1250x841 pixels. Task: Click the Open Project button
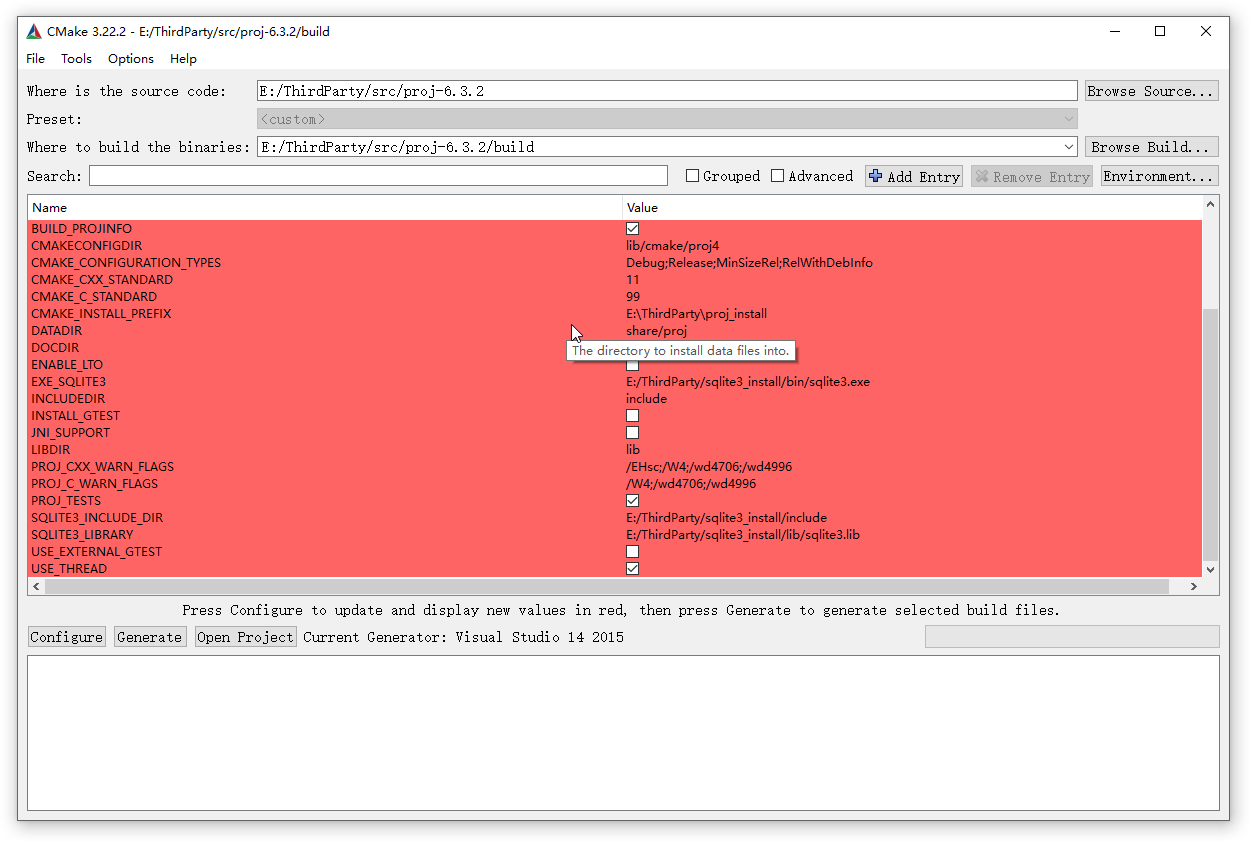(x=246, y=637)
